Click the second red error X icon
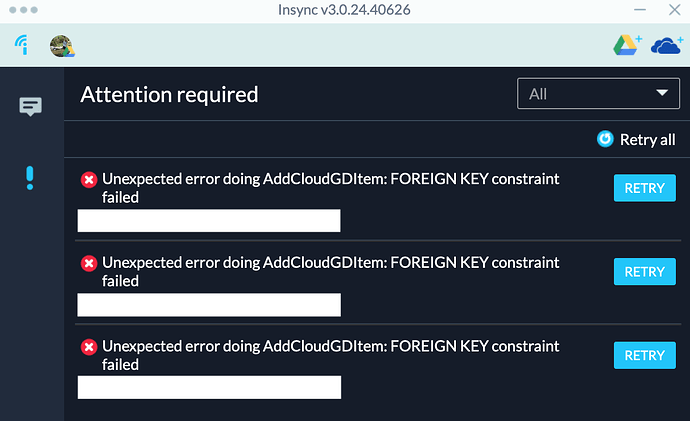 [x=89, y=263]
